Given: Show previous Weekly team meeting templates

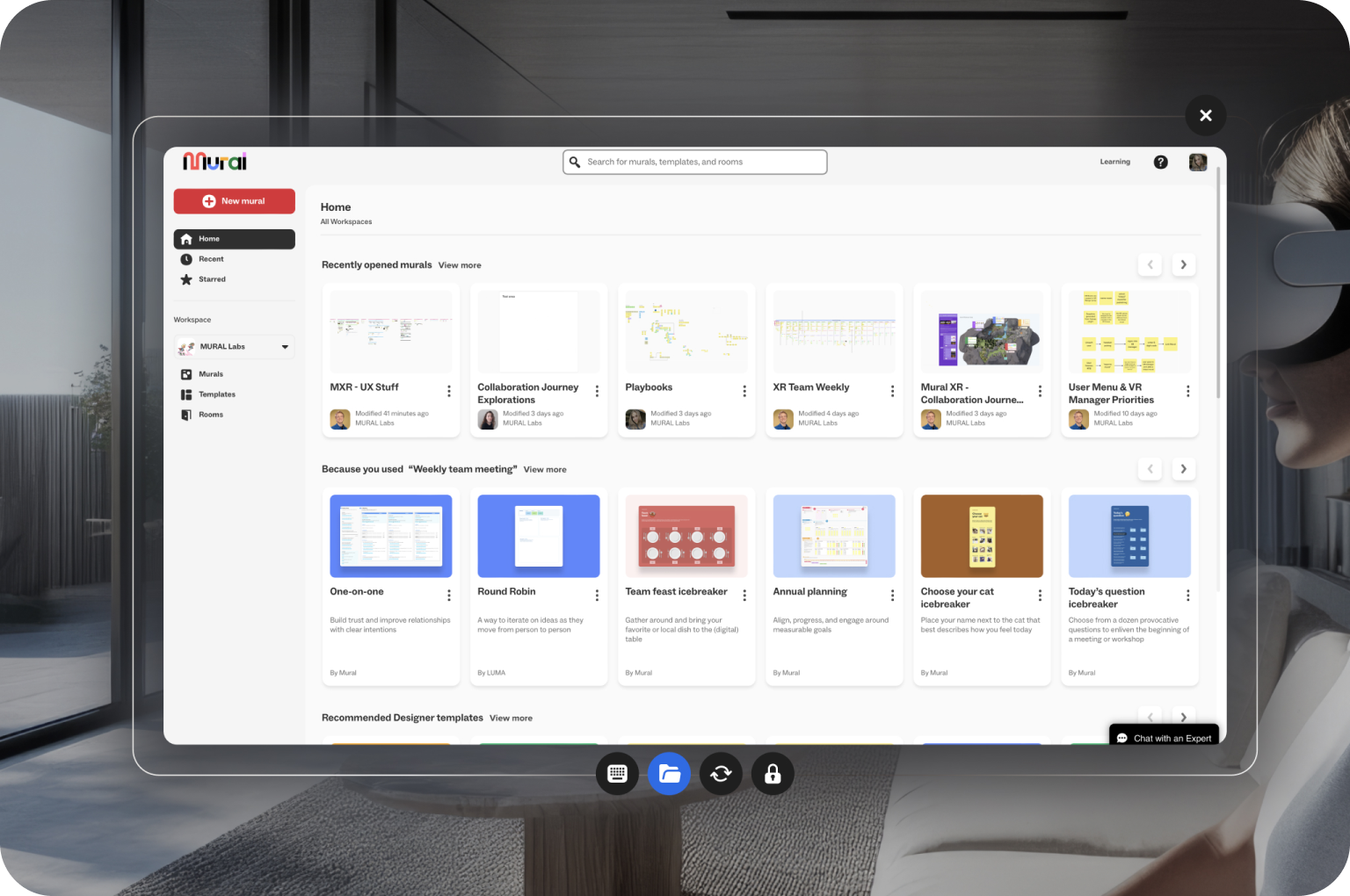Looking at the screenshot, I should click(x=1150, y=469).
